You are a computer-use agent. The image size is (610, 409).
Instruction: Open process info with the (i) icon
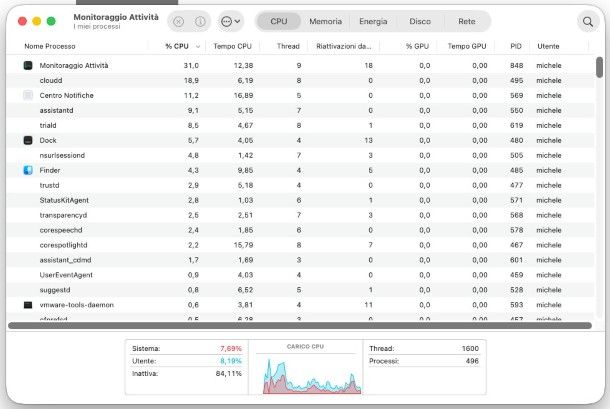click(x=200, y=21)
